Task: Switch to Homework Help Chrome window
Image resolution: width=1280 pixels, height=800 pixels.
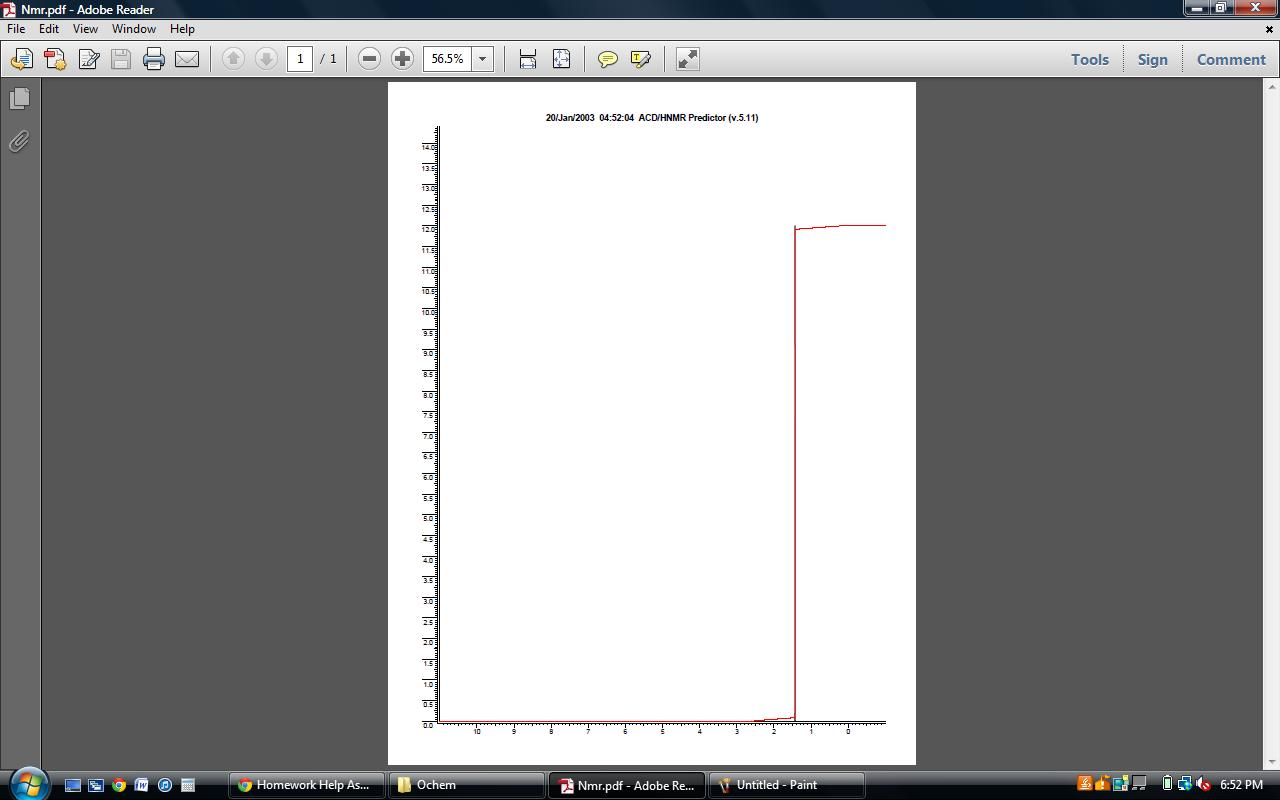Action: pos(307,785)
